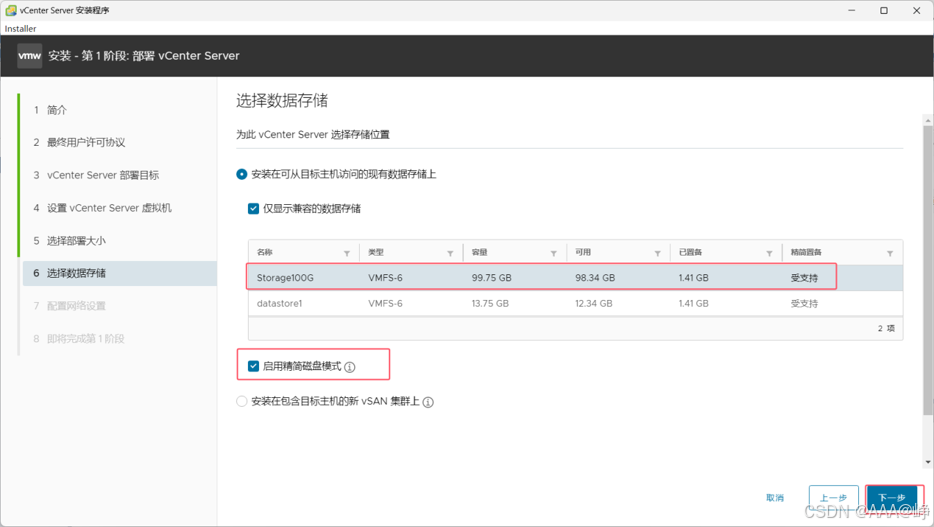Click info icon beside the new vSAN cluster option
934x527 pixels.
coord(428,403)
